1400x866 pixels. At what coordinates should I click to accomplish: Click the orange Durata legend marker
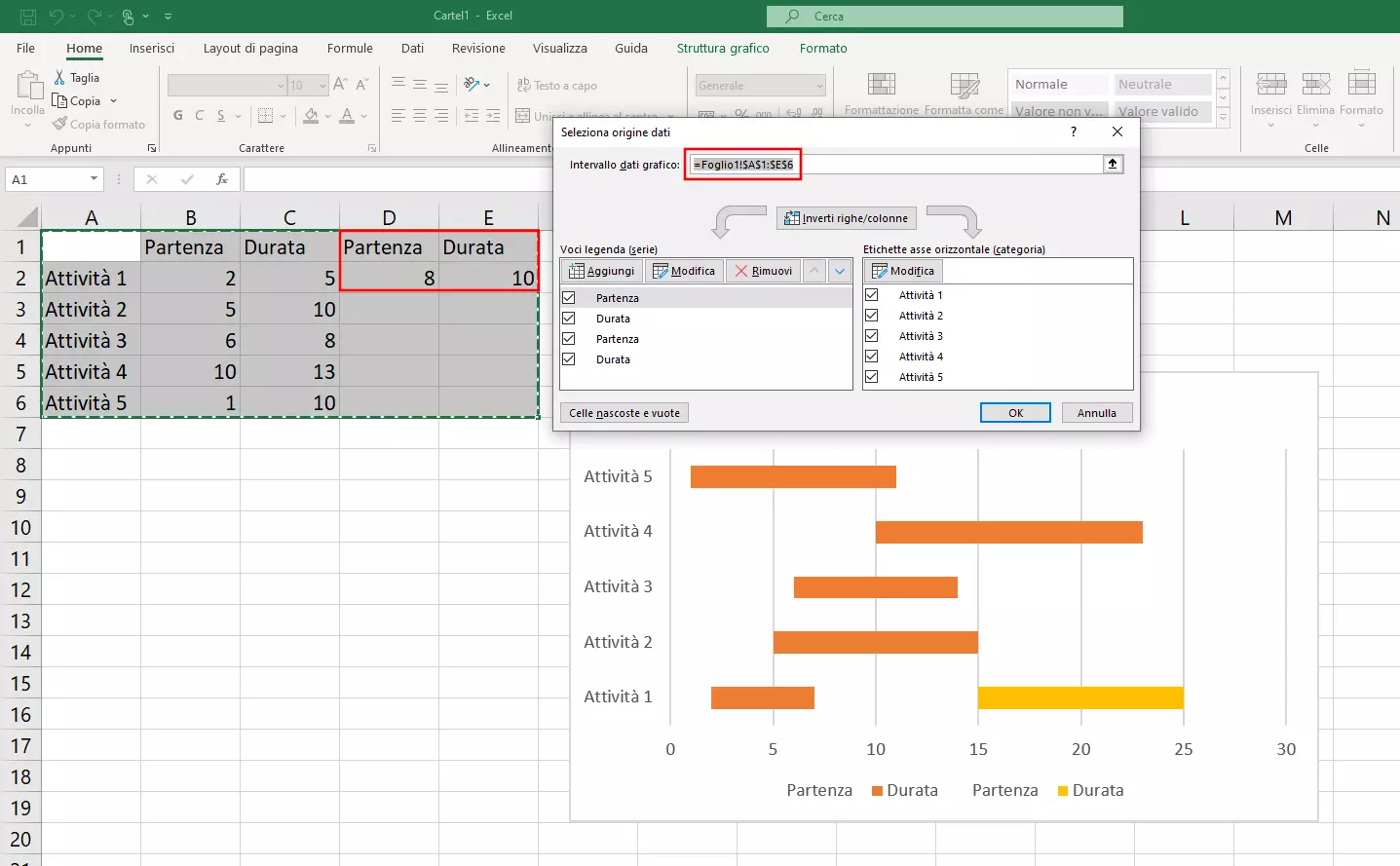(877, 791)
